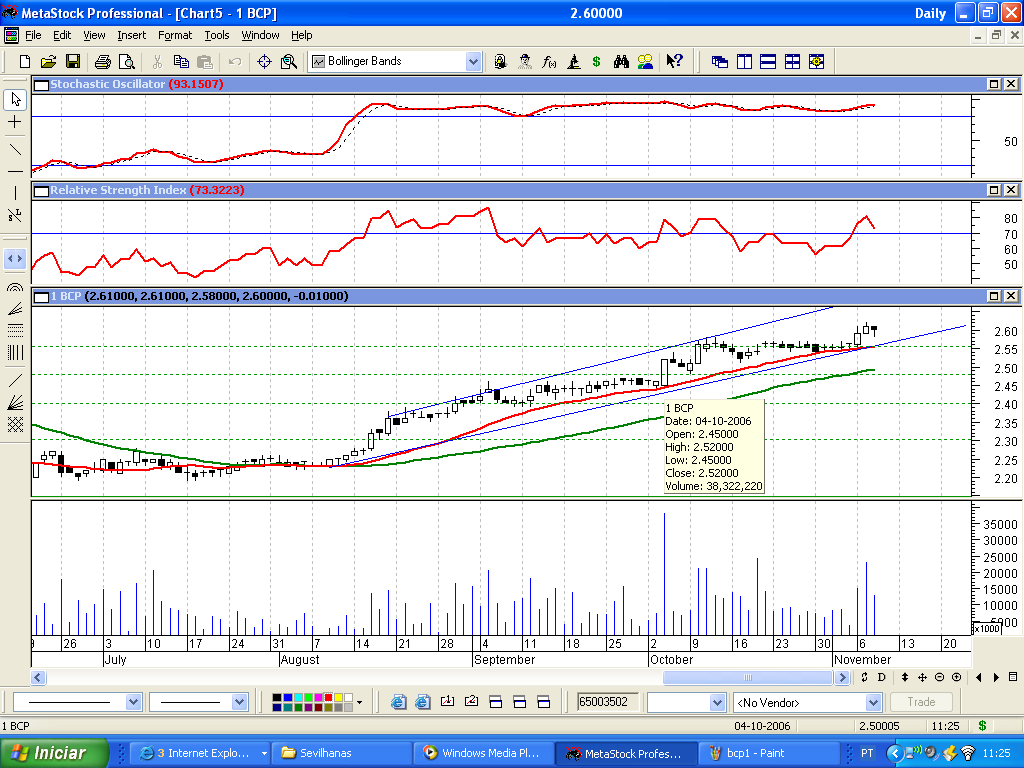Click the green dollar sign toolbar icon
1024x768 pixels.
(x=596, y=61)
